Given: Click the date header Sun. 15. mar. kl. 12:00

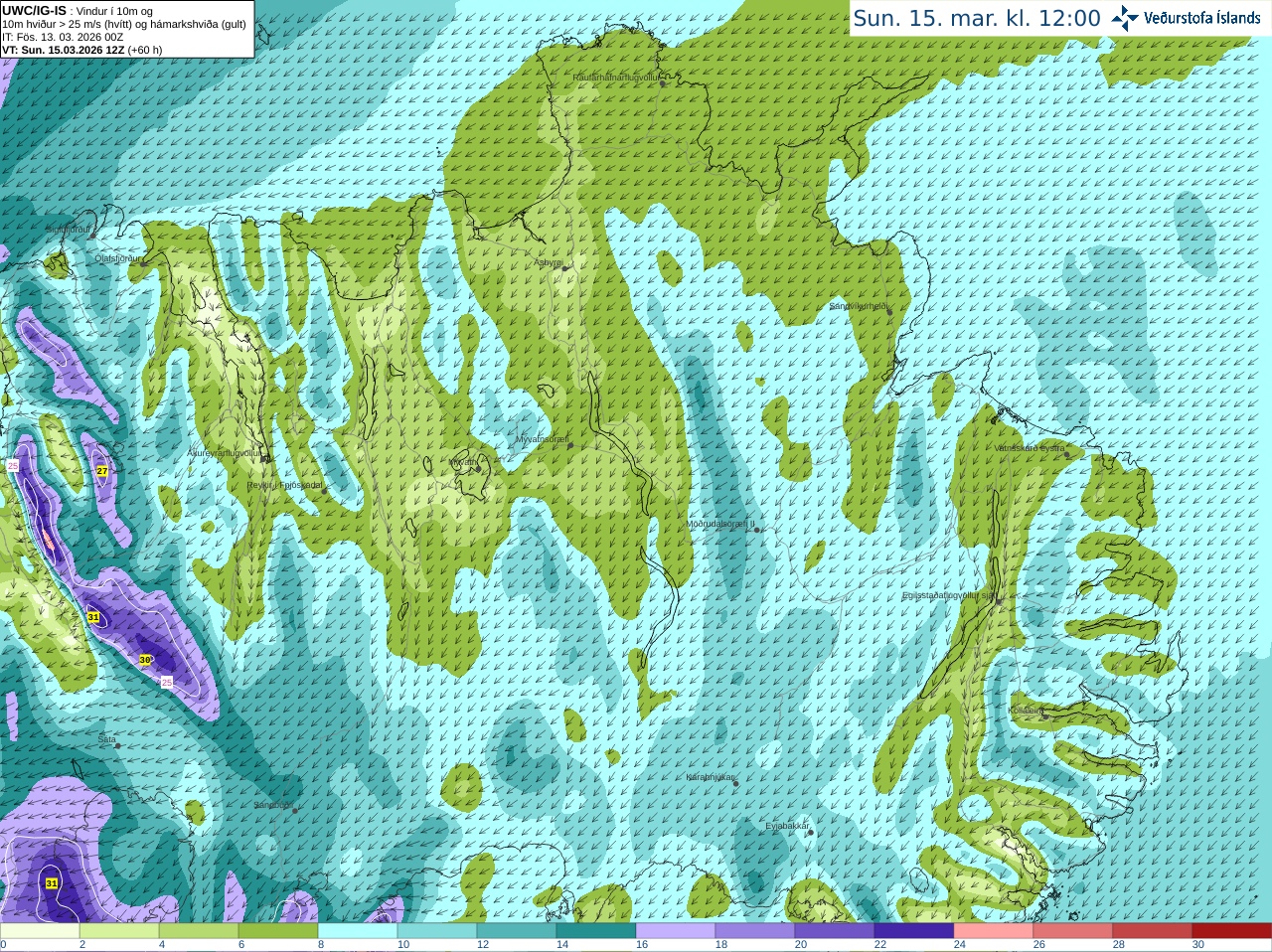Looking at the screenshot, I should (977, 18).
